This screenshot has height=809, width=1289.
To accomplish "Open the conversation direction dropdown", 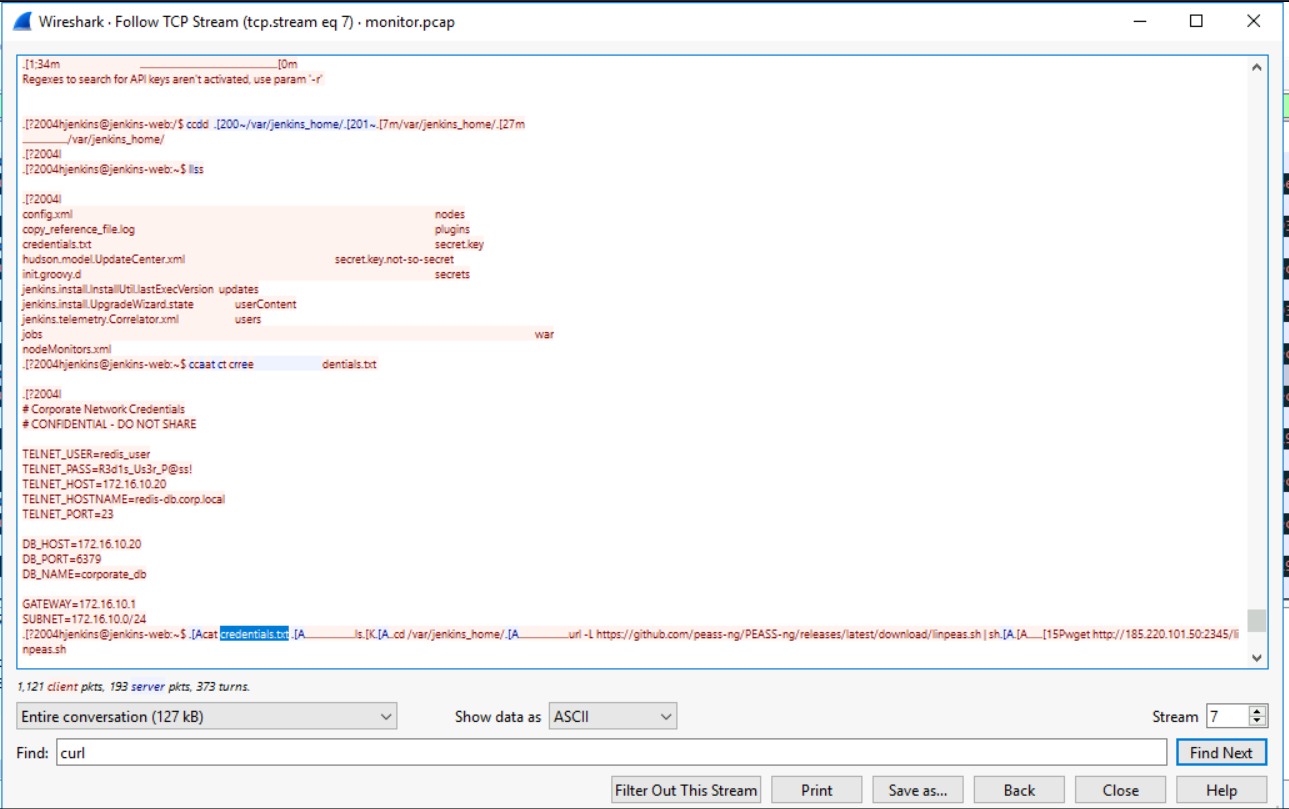I will [x=207, y=716].
